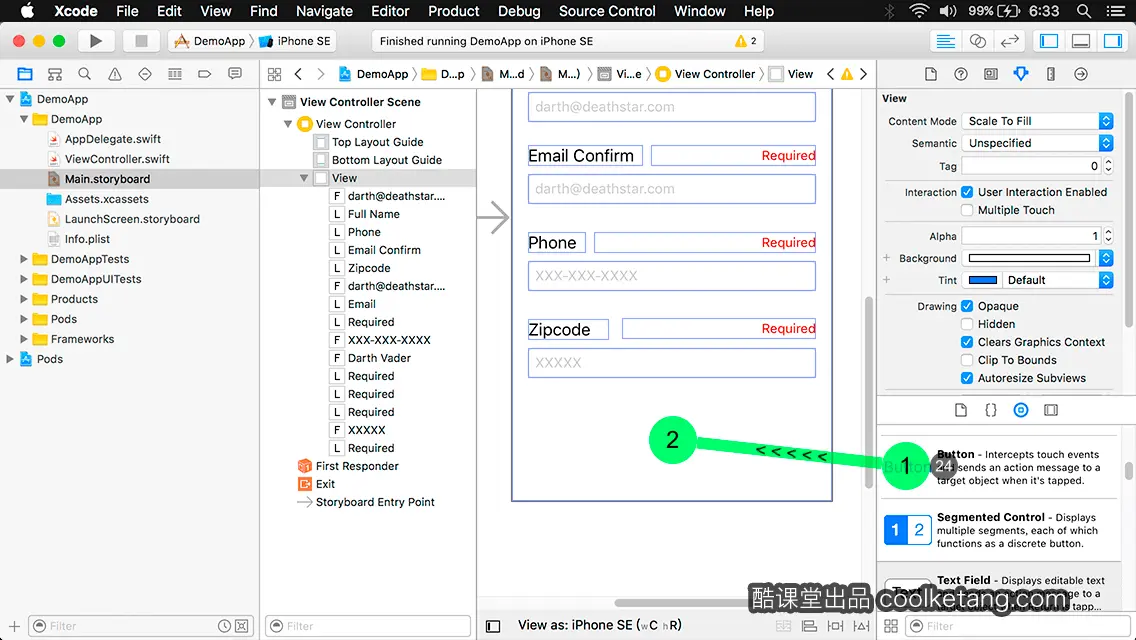Image resolution: width=1136 pixels, height=640 pixels.
Task: Open the Background color dropdown arrow
Action: tap(1106, 258)
